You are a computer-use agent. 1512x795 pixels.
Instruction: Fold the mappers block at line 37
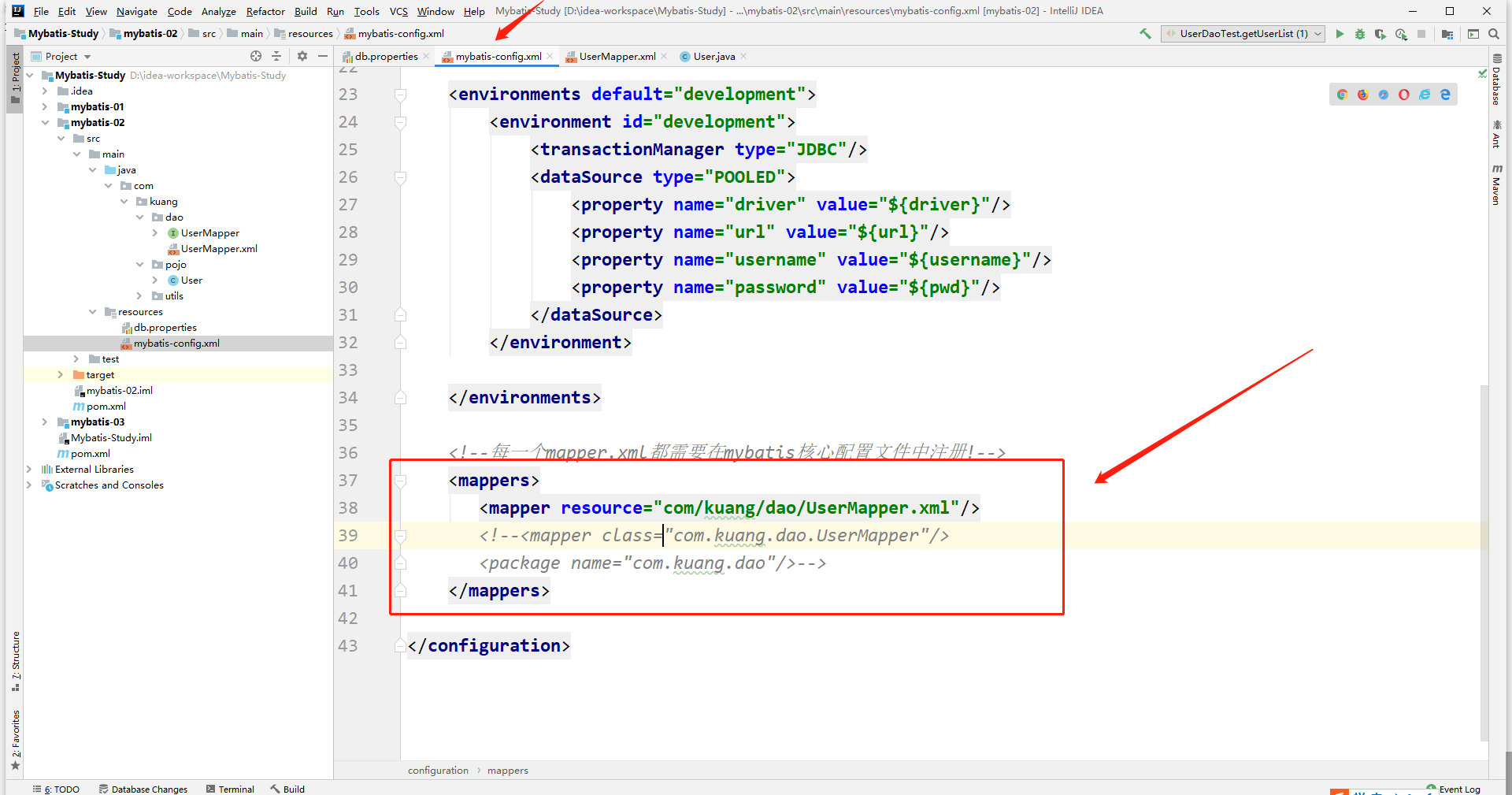click(400, 481)
